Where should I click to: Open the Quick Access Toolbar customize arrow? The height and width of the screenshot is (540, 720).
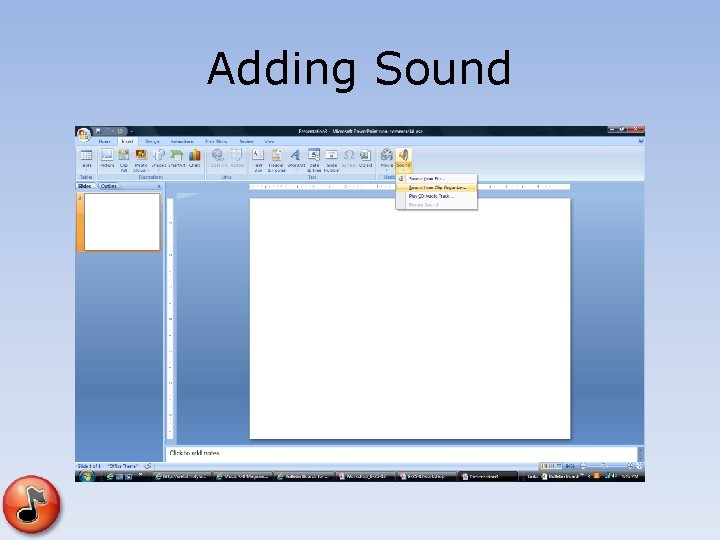[x=132, y=131]
